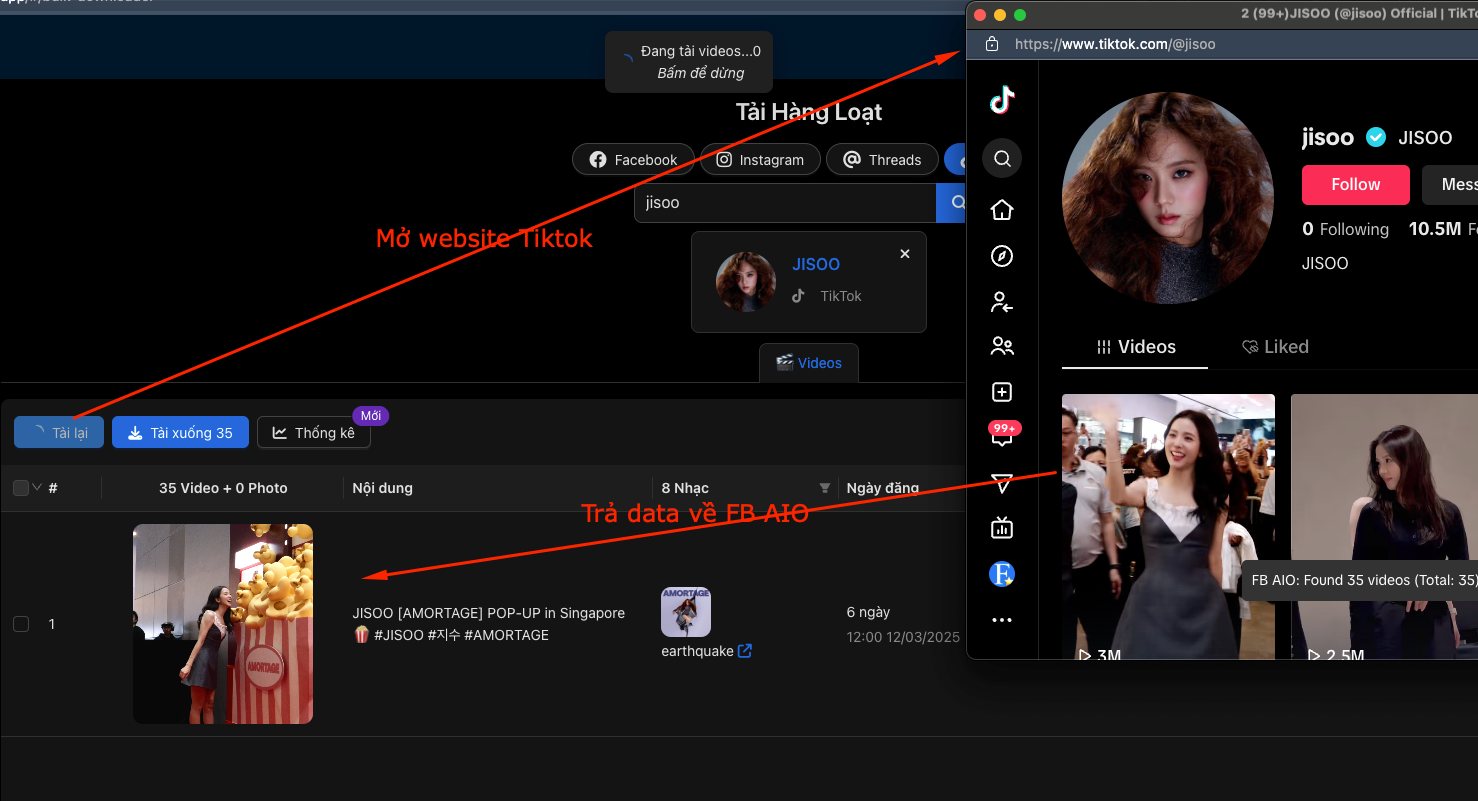The width and height of the screenshot is (1478, 801).
Task: Open TikTok sidebar search icon
Action: point(1002,158)
